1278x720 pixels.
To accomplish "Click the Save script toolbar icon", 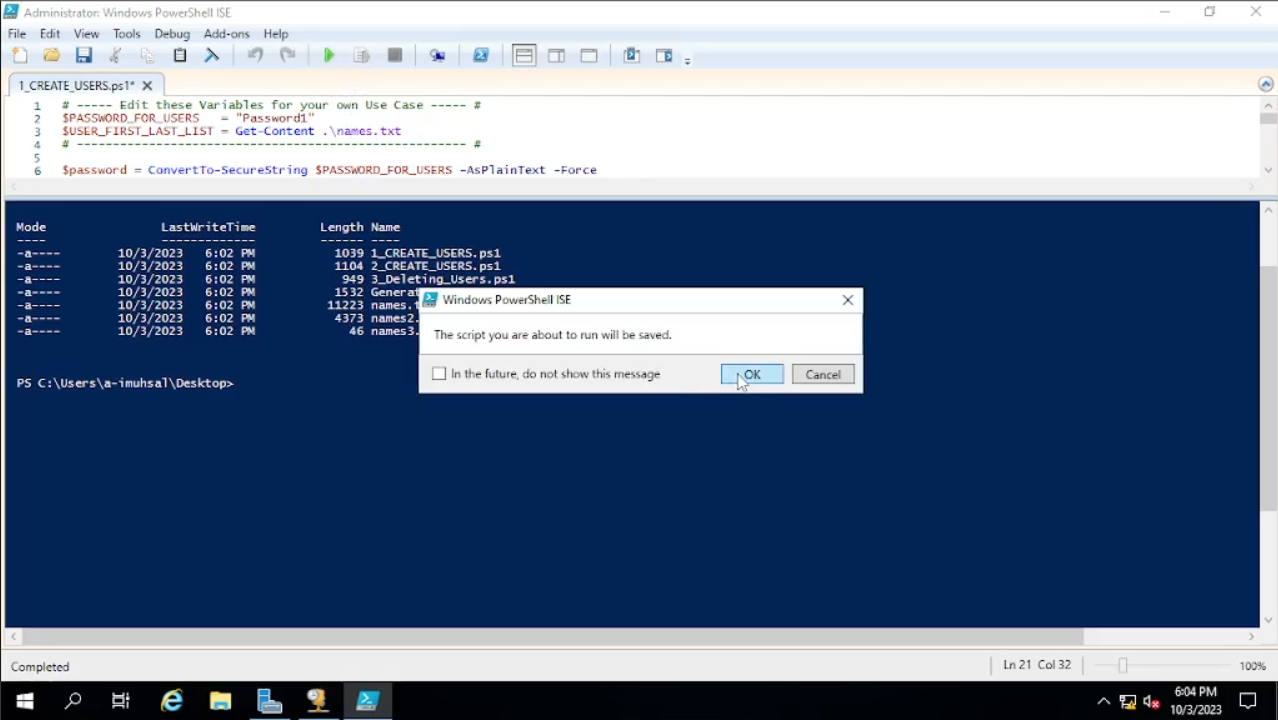I will 84,56.
